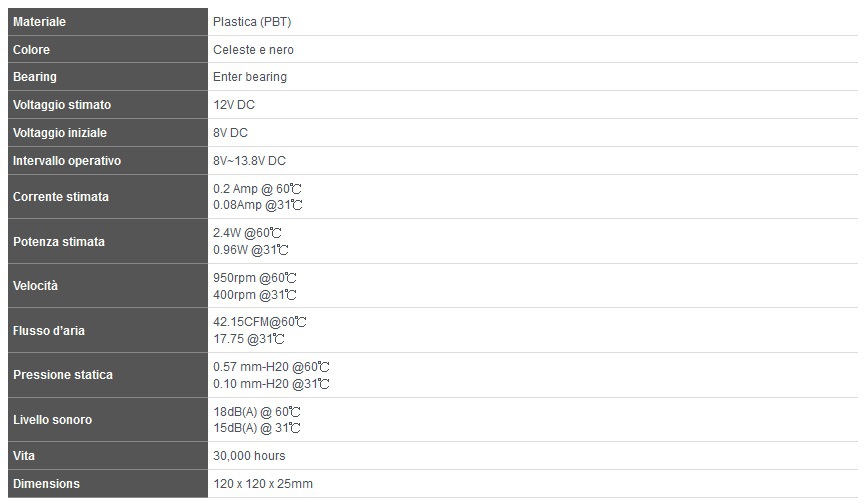Click the Bearing row label
The image size is (864, 504).
click(35, 77)
